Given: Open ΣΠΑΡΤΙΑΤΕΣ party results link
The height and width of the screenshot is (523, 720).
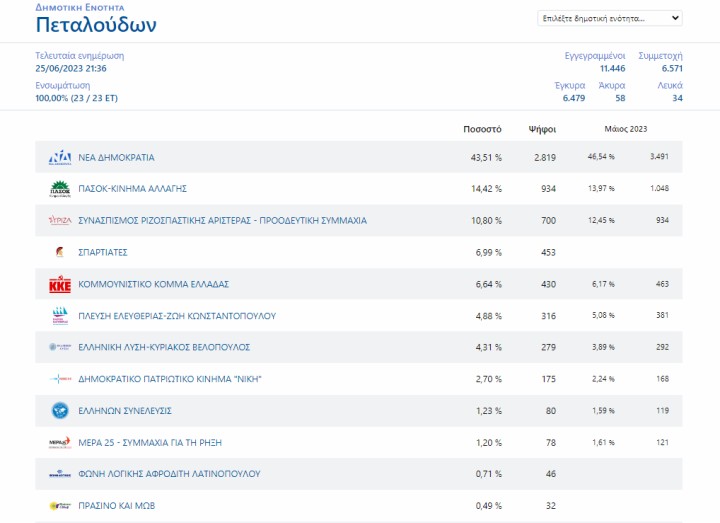Looking at the screenshot, I should (x=103, y=252).
